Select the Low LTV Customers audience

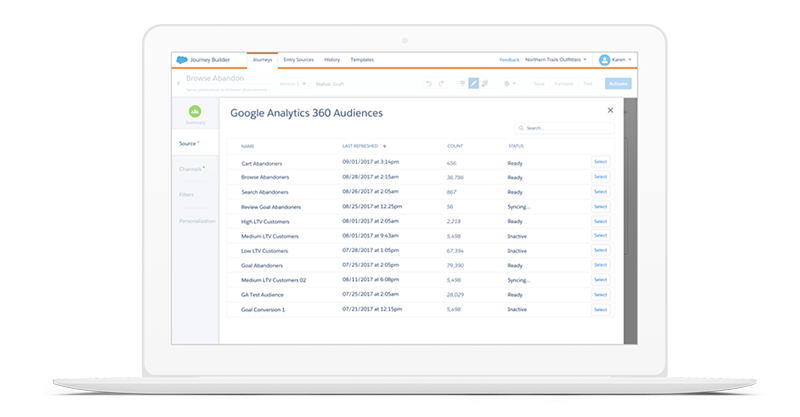click(x=601, y=250)
